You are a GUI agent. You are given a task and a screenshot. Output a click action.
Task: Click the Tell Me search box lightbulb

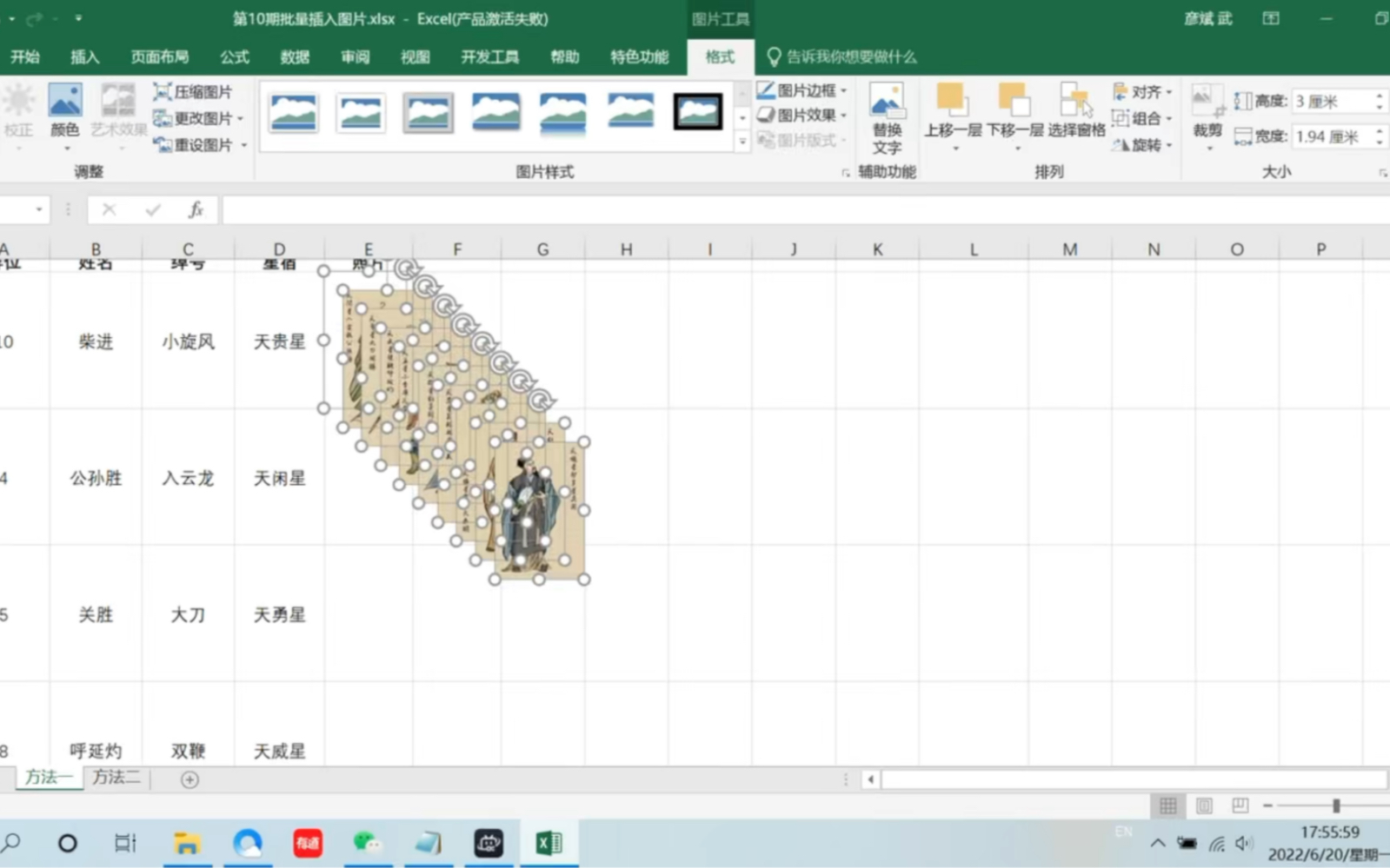[773, 57]
